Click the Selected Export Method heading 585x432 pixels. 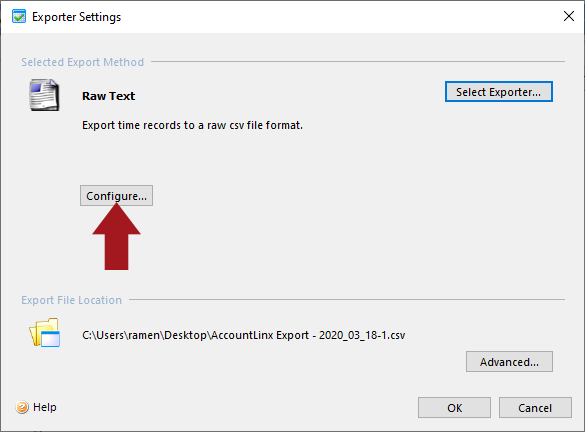[x=82, y=62]
